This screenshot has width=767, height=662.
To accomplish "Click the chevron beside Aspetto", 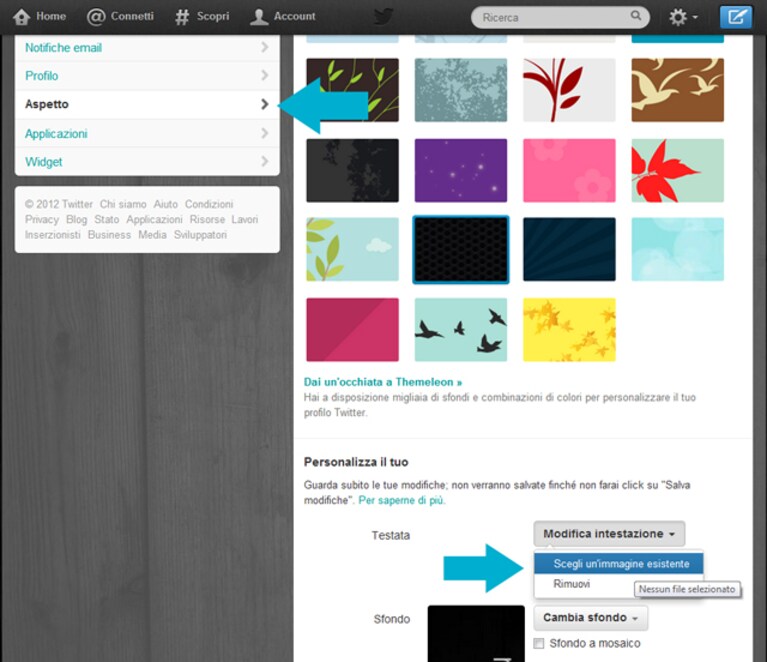I will click(x=265, y=104).
